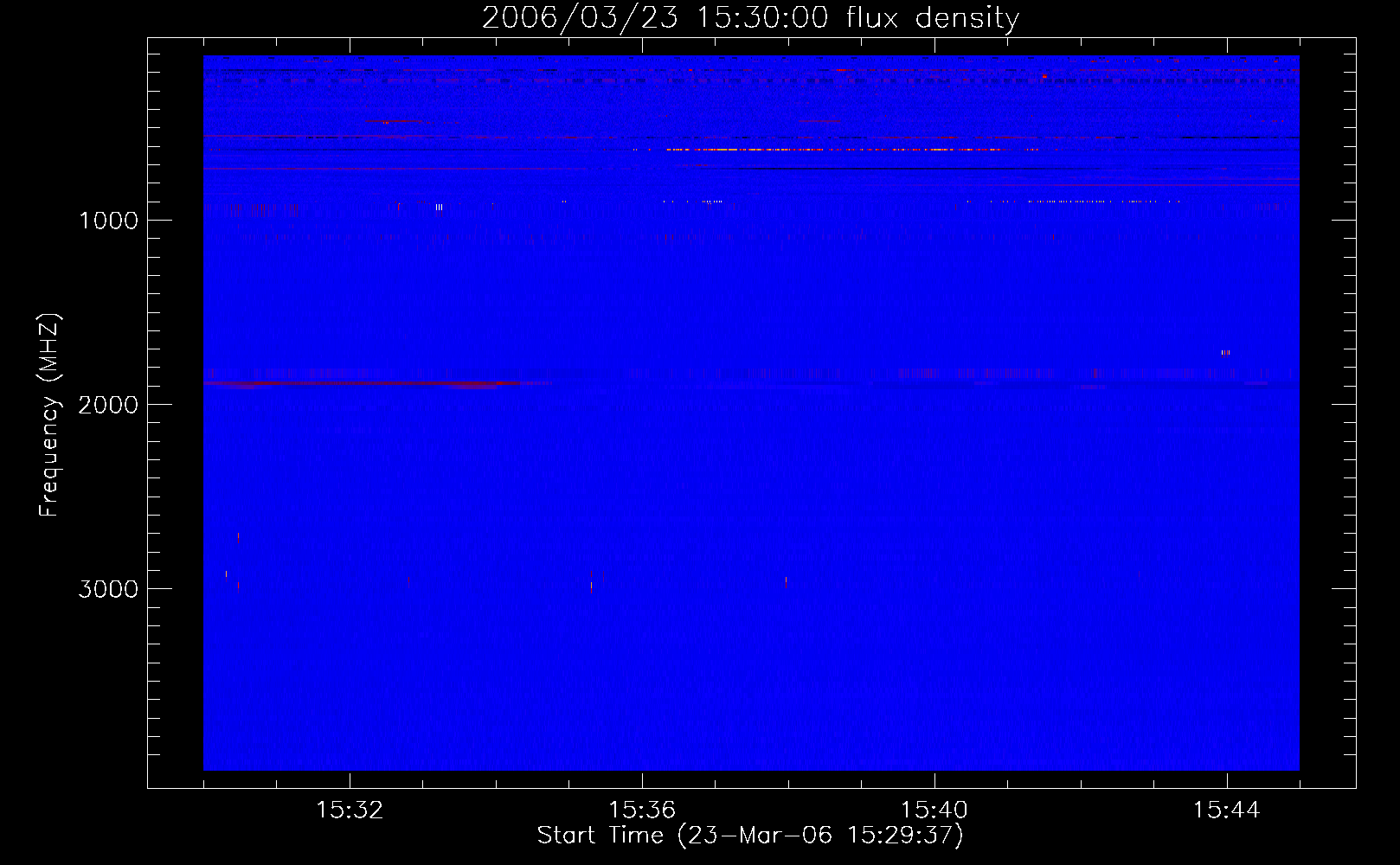Image resolution: width=1400 pixels, height=865 pixels.
Task: Click the white dots near 1000 MHz around 15:33
Action: click(x=440, y=208)
